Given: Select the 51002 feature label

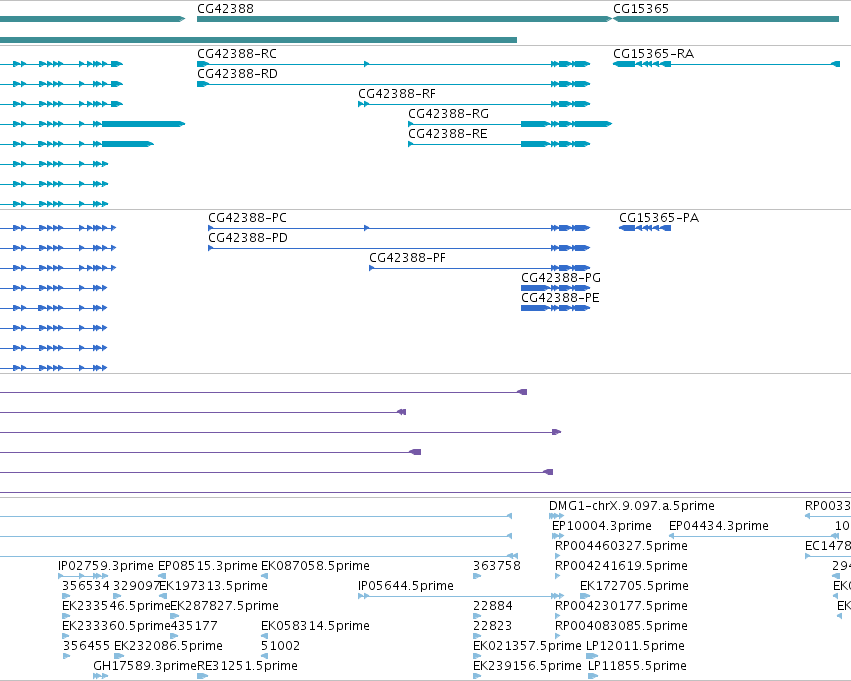Looking at the screenshot, I should click(280, 646).
